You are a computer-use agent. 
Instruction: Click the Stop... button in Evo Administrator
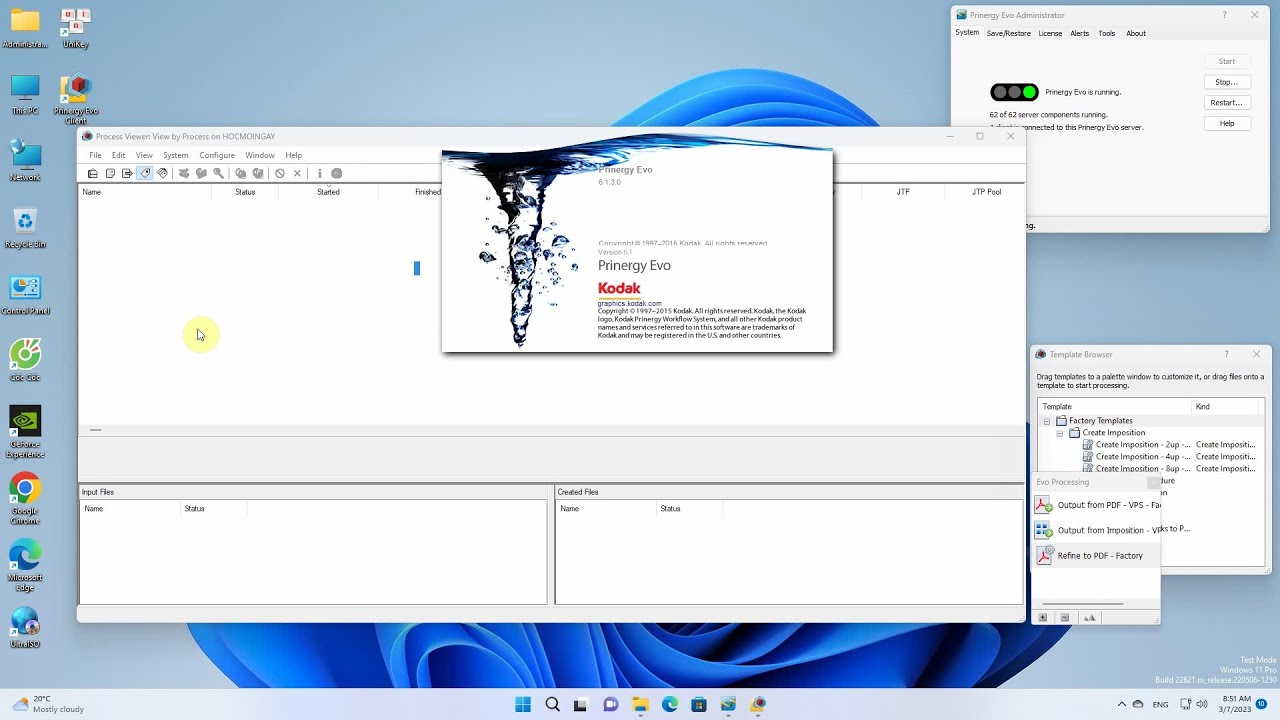pyautogui.click(x=1226, y=82)
